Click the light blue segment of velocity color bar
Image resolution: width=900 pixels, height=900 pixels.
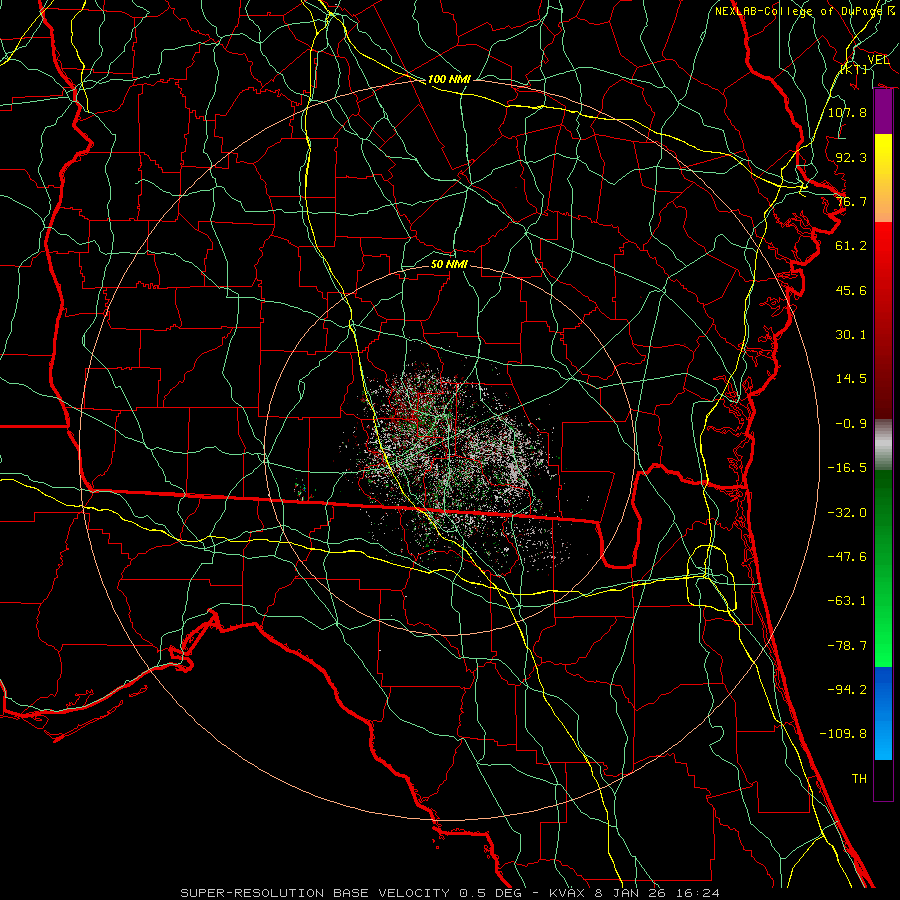click(x=883, y=713)
